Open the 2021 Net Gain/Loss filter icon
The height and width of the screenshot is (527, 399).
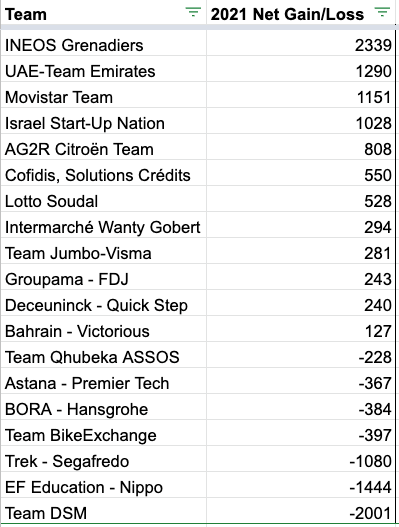pyautogui.click(x=383, y=12)
